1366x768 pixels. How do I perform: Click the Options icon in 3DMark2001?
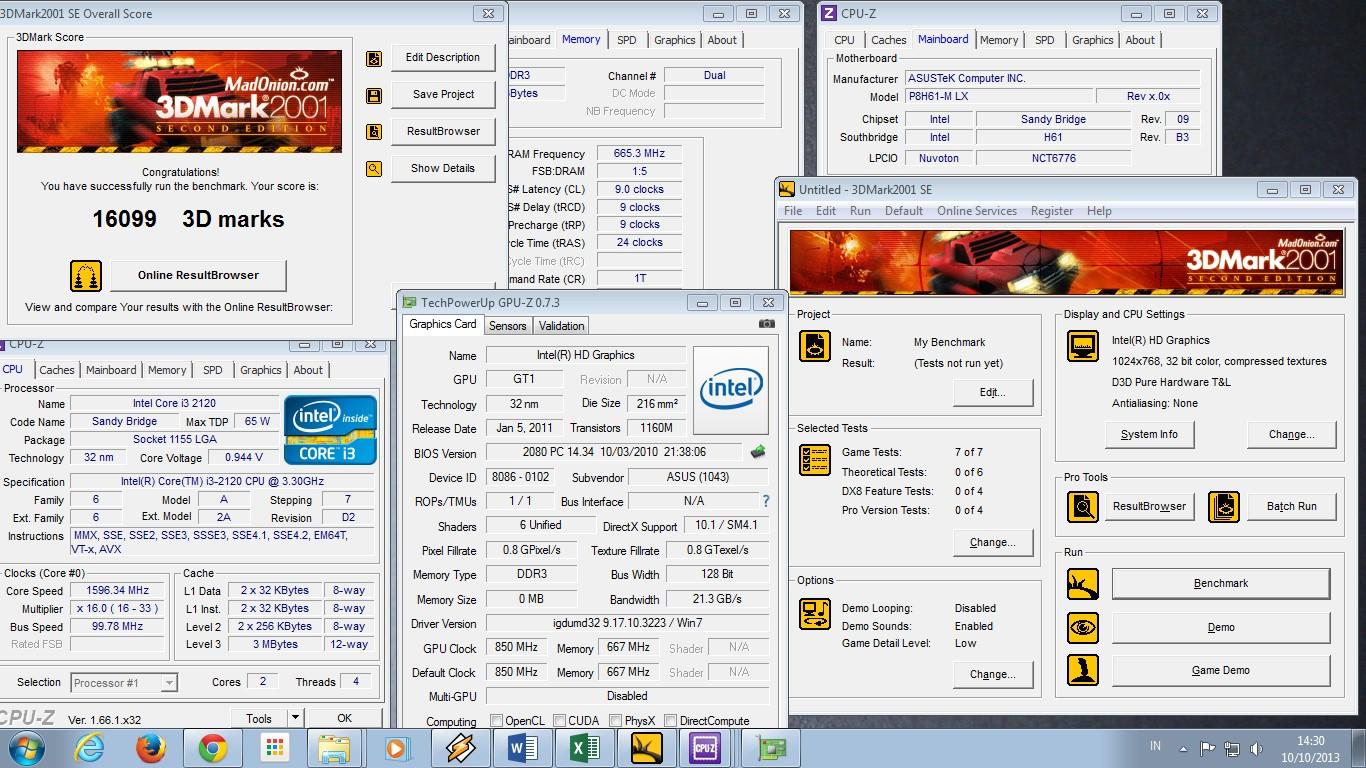815,614
